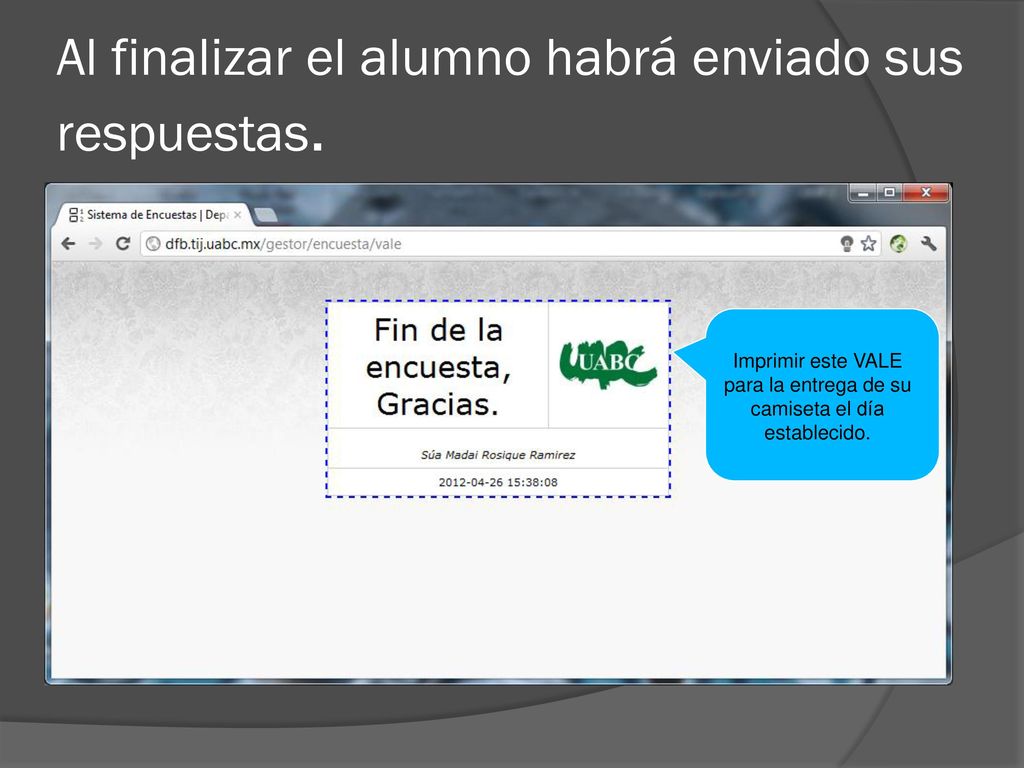This screenshot has height=768, width=1024.
Task: Open the wrench settings menu
Action: pyautogui.click(x=928, y=244)
